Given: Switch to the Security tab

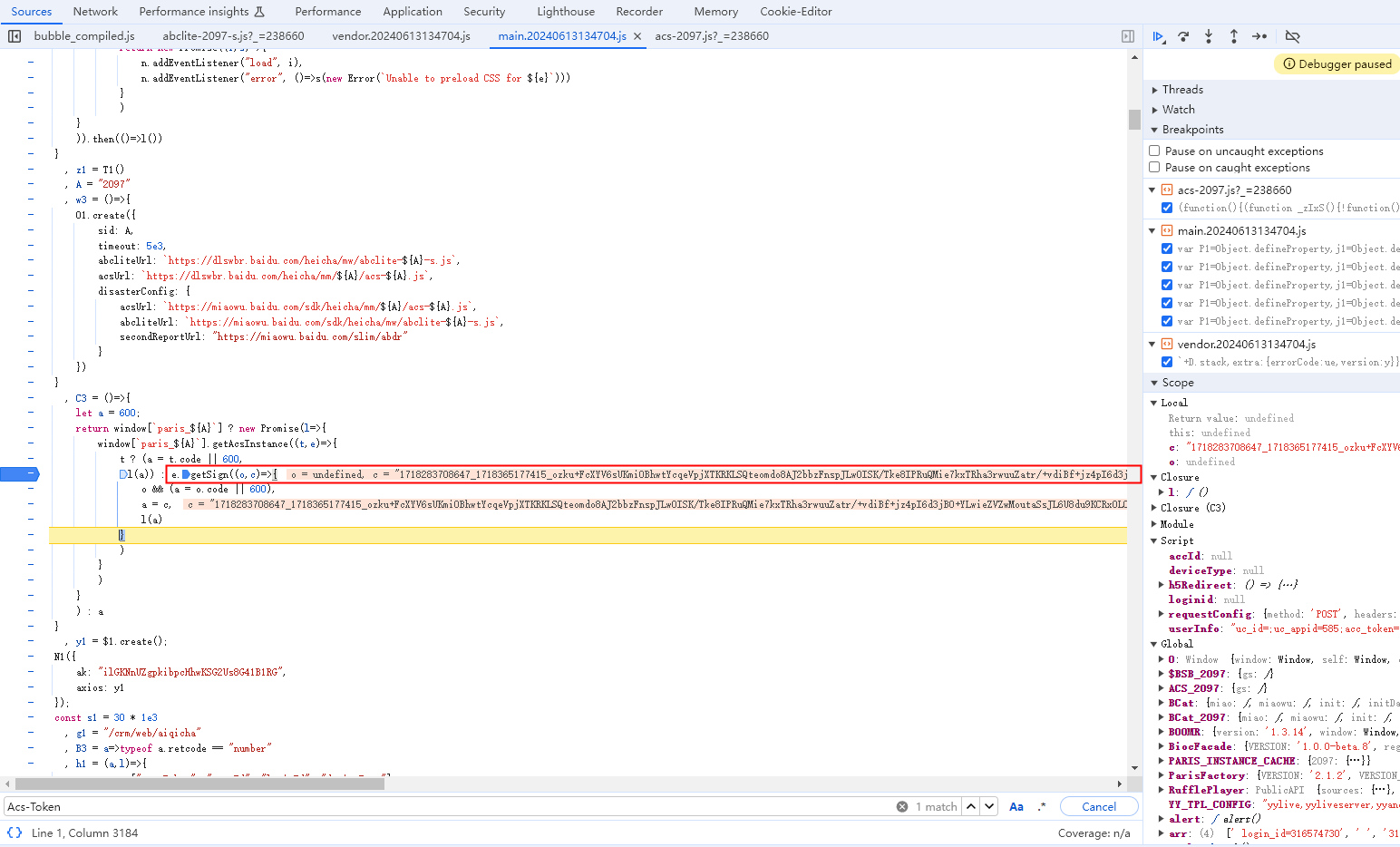Looking at the screenshot, I should click(484, 12).
